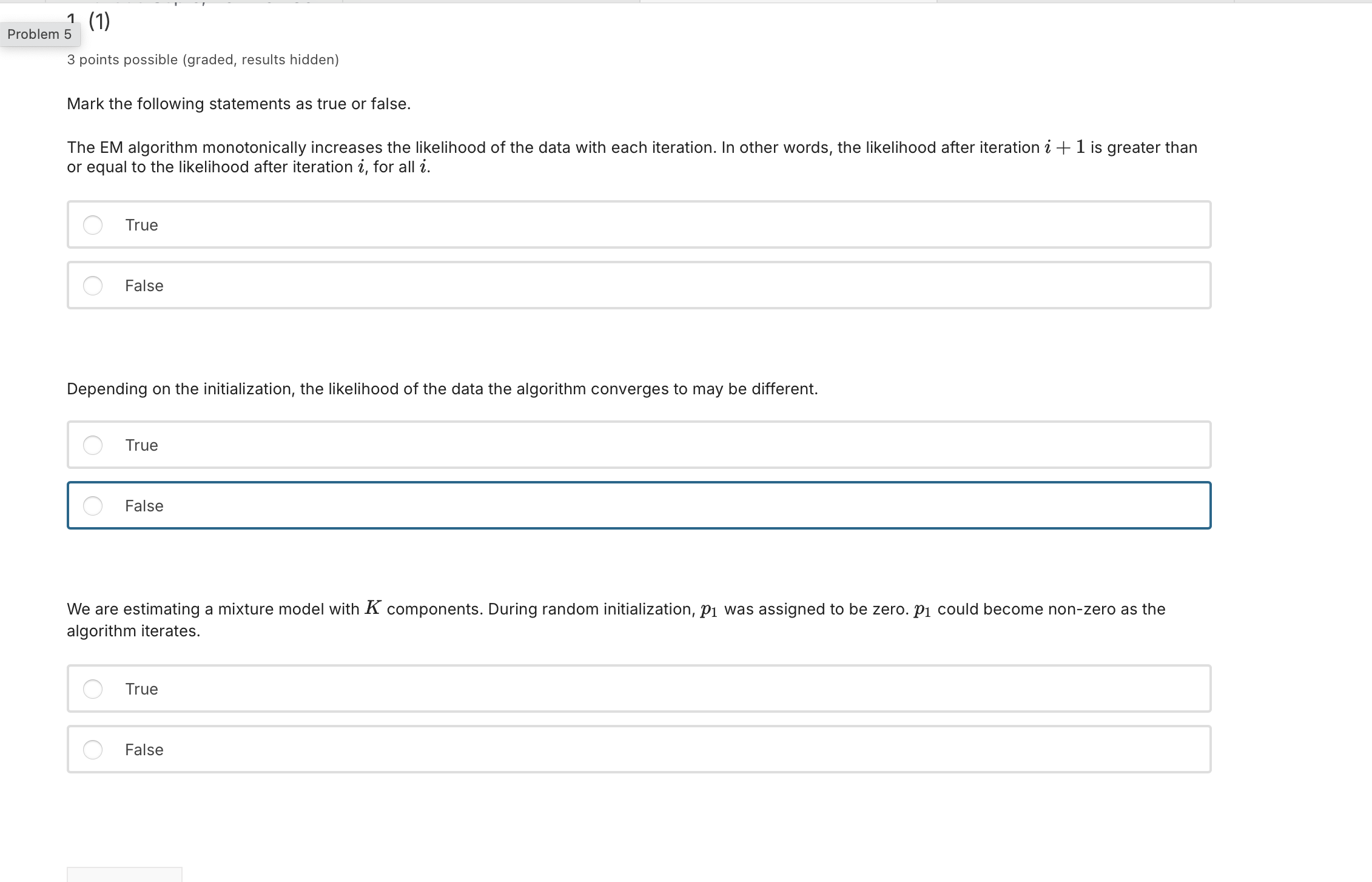
Task: Select False for the EM monotonic likelihood statement
Action: coord(93,285)
